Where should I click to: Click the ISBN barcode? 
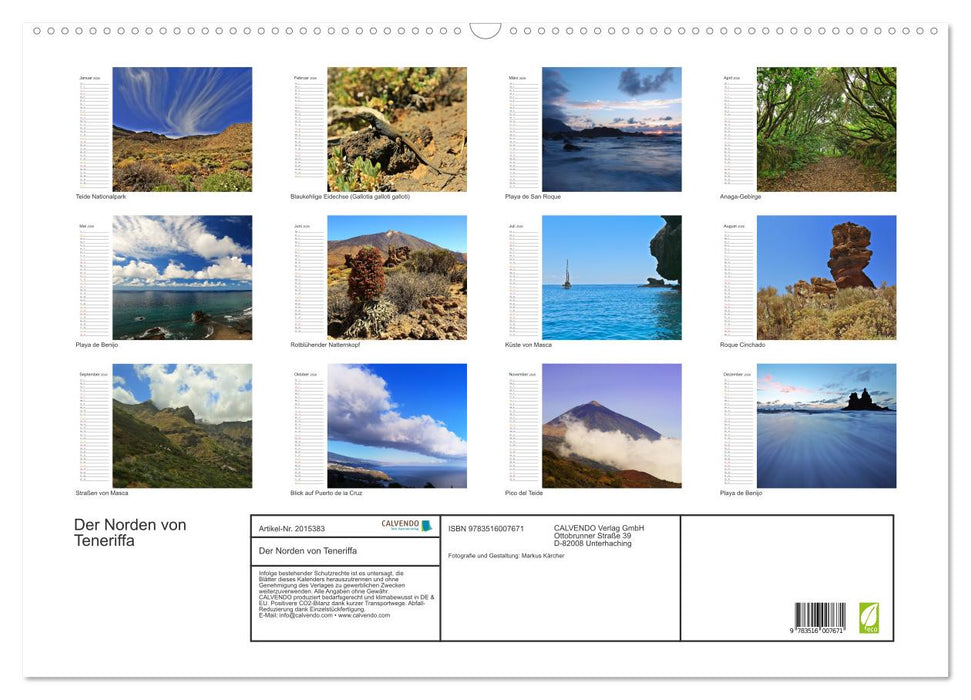820,617
